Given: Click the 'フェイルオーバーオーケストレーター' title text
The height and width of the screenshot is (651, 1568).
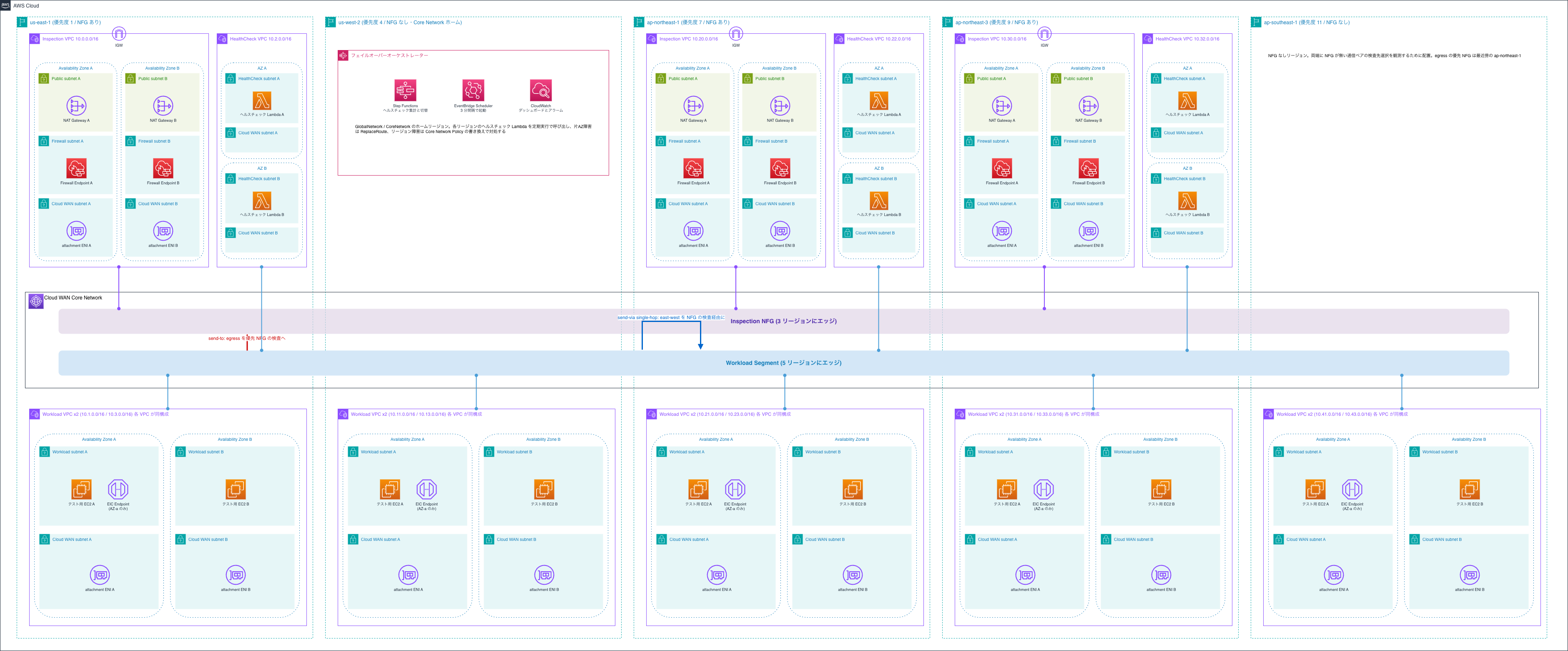Looking at the screenshot, I should click(x=389, y=55).
